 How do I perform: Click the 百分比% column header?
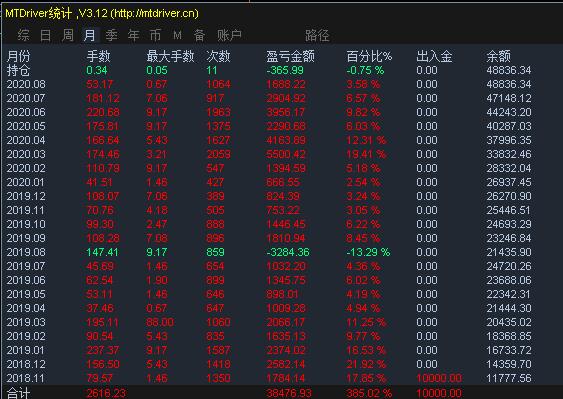pyautogui.click(x=369, y=56)
